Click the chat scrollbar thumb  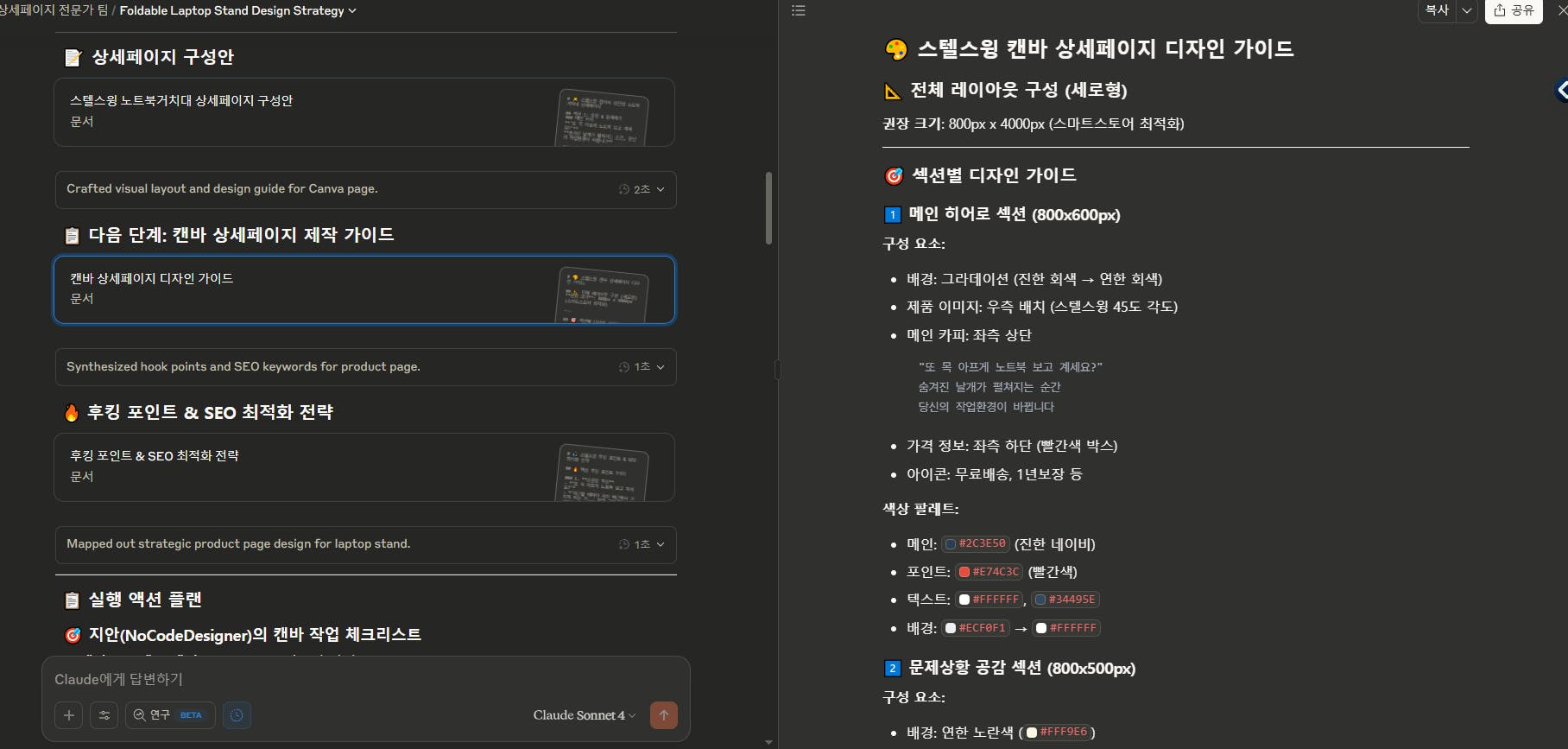[768, 208]
